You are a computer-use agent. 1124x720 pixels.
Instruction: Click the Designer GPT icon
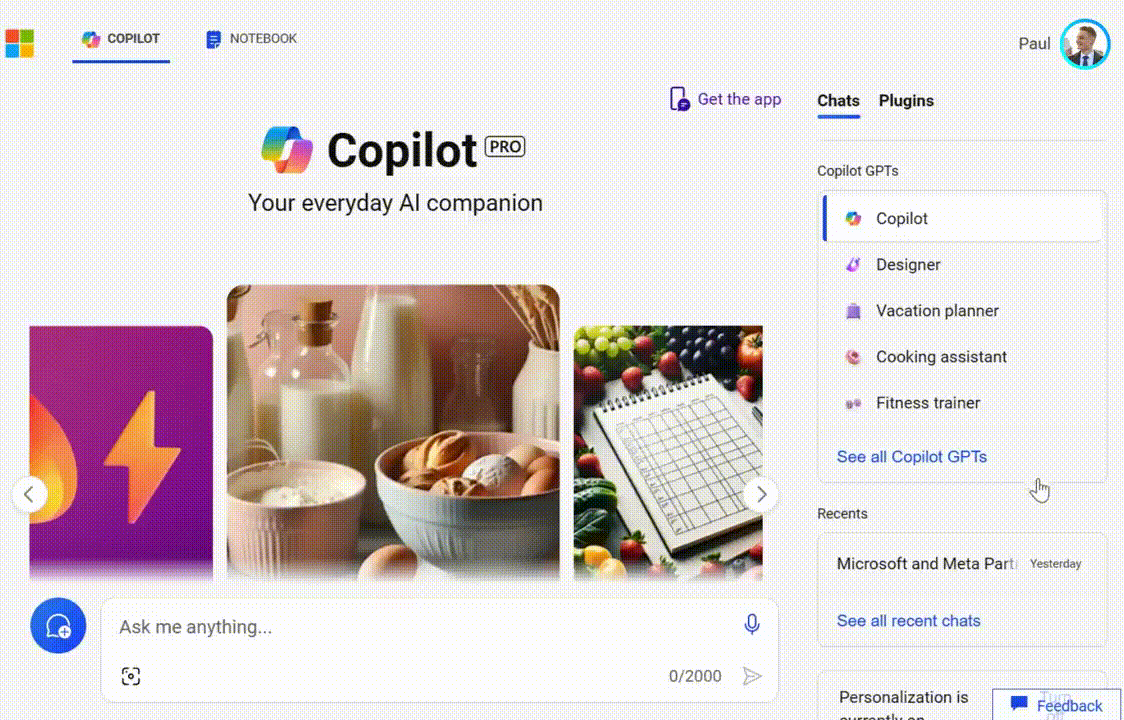click(x=853, y=265)
